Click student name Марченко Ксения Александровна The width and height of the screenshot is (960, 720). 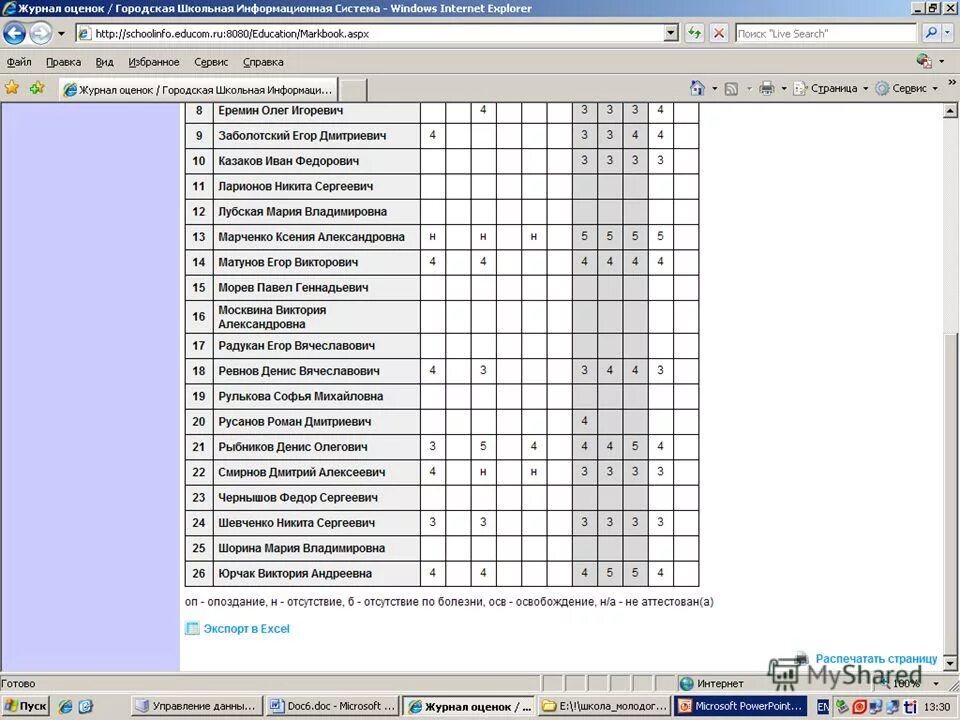pos(311,237)
